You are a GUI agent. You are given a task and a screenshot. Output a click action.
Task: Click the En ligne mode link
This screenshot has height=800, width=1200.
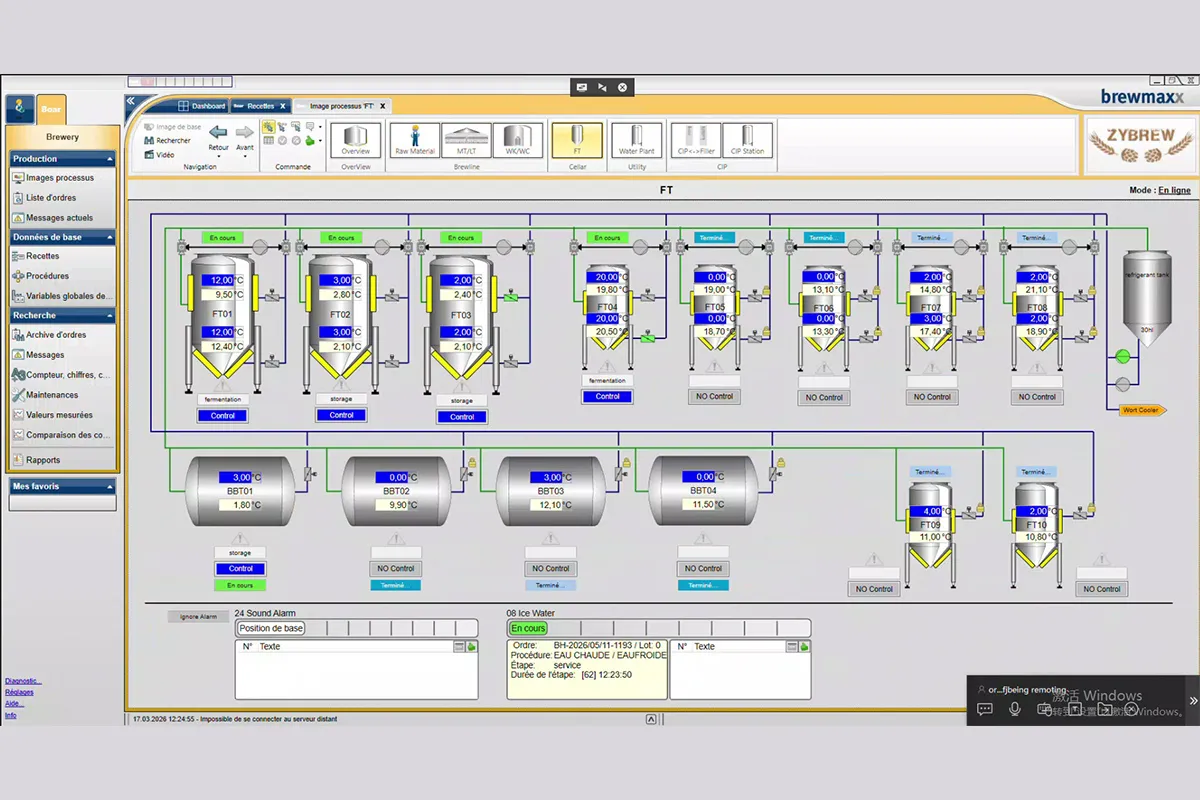[x=1174, y=190]
